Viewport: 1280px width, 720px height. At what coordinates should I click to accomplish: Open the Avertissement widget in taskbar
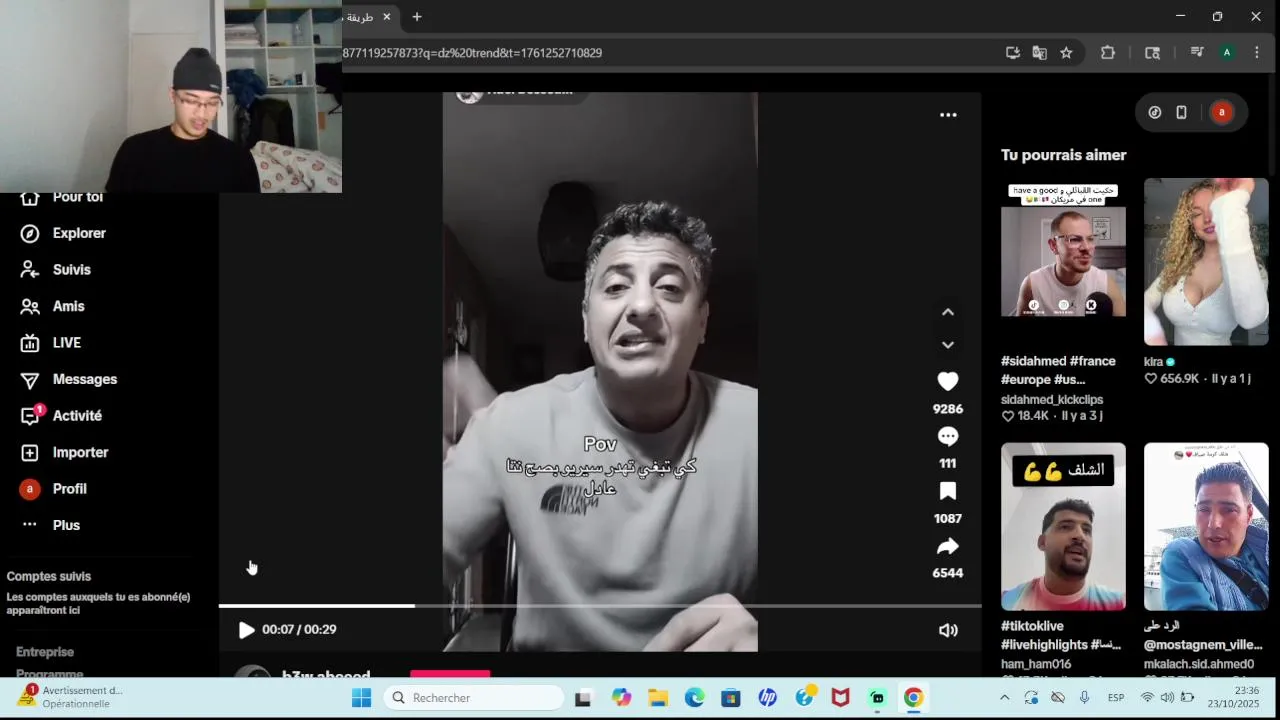coord(70,697)
